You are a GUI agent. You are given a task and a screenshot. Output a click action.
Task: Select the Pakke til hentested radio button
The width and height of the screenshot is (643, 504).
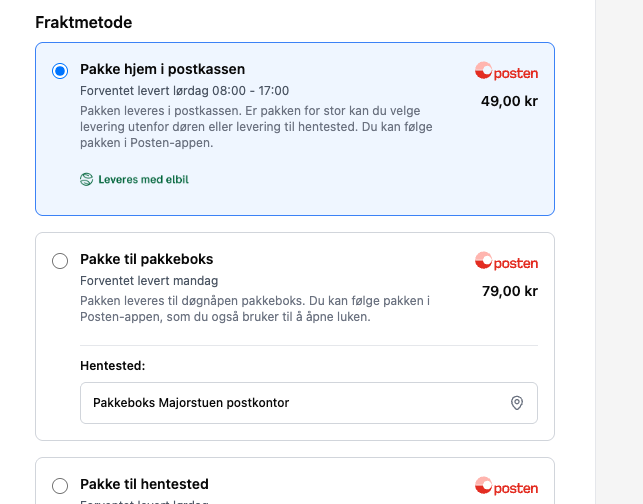tap(60, 486)
